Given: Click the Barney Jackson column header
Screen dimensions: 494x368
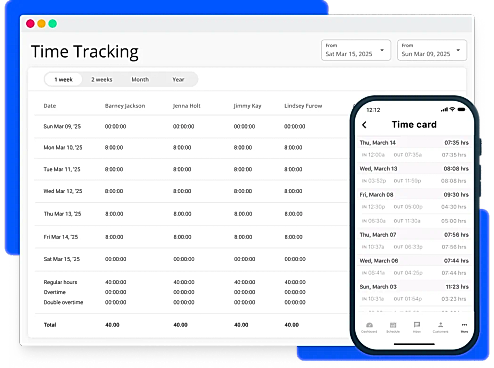Looking at the screenshot, I should 125,106.
